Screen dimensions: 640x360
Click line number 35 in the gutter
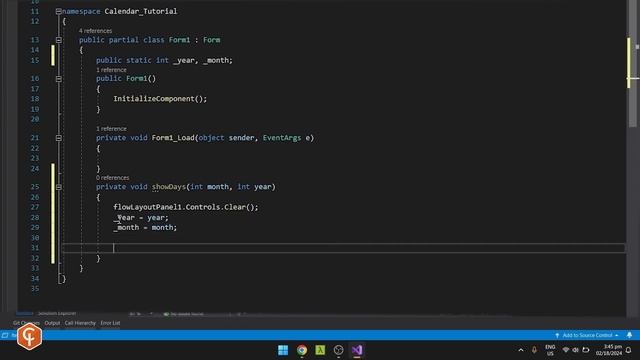tap(35, 289)
